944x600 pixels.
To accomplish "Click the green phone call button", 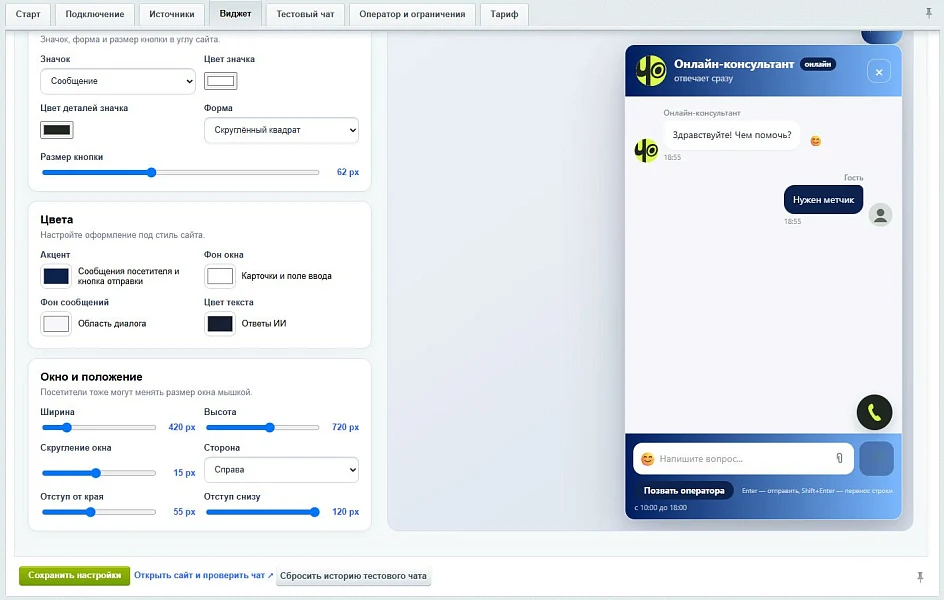I will [x=874, y=412].
